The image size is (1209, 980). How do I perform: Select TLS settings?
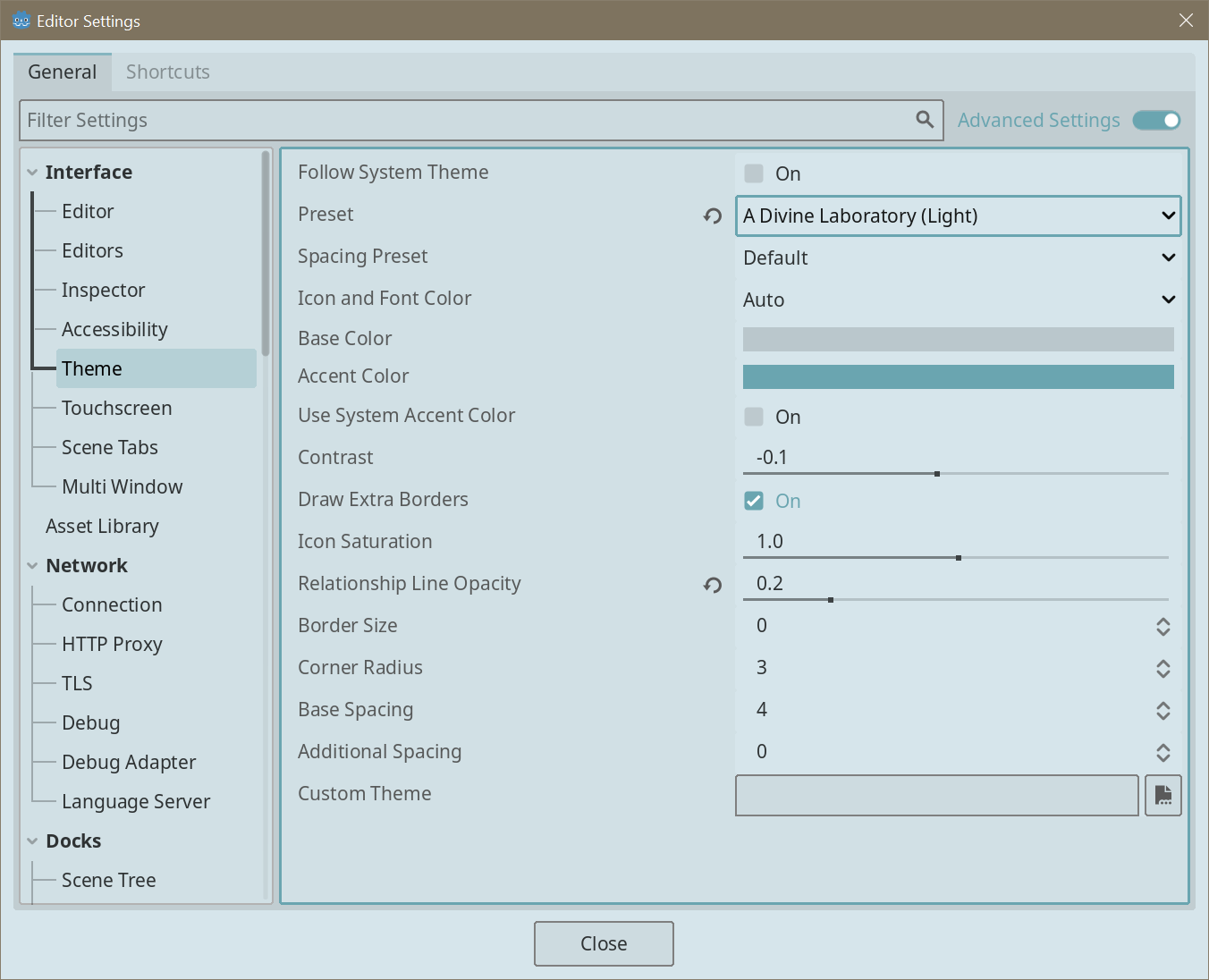pos(77,683)
